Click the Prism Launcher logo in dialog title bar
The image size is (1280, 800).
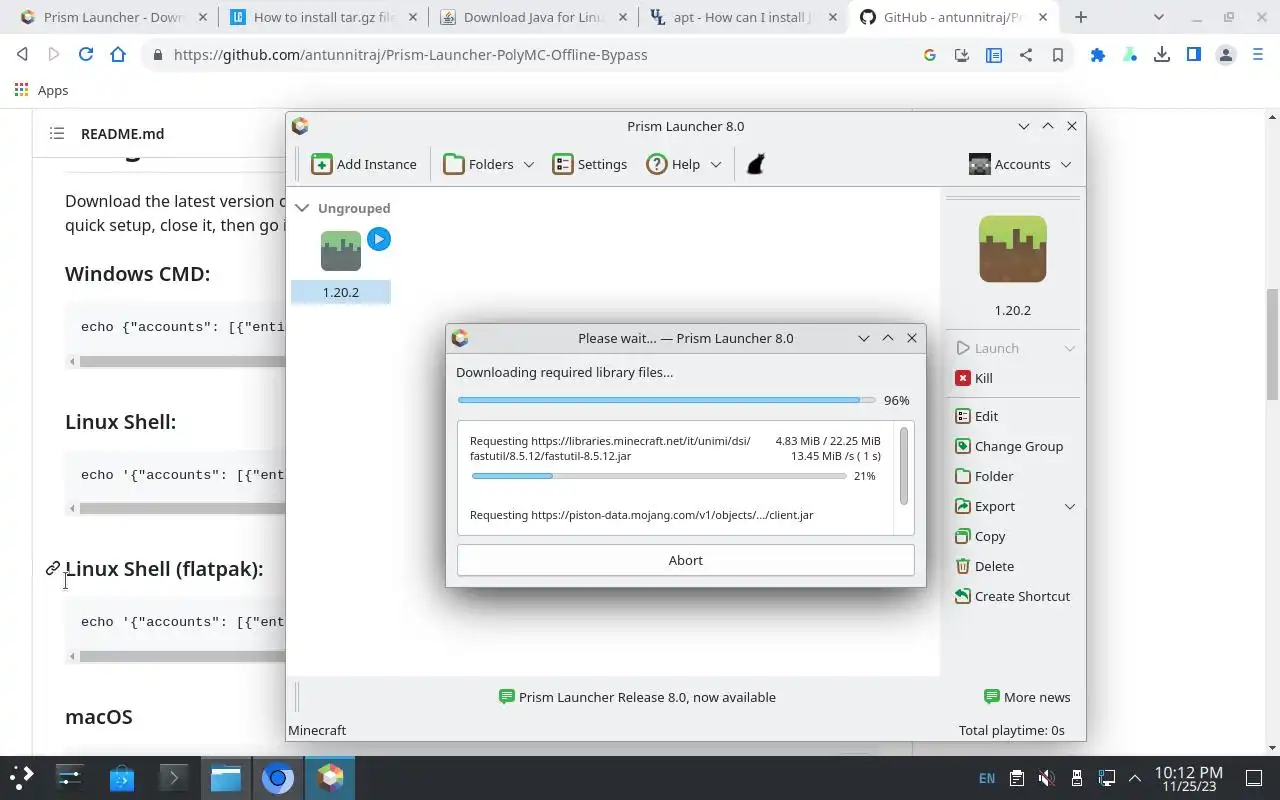(460, 338)
